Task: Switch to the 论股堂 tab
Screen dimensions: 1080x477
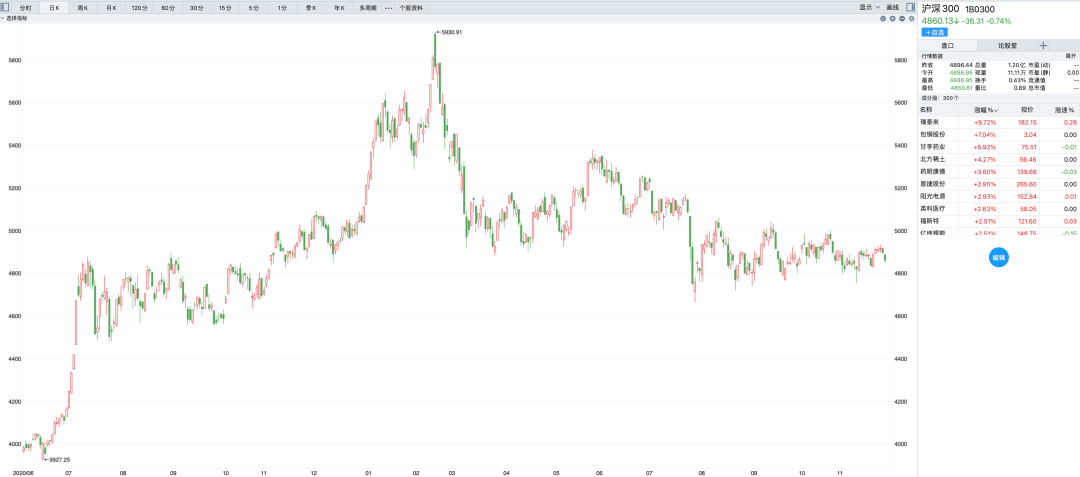Action: pyautogui.click(x=1006, y=45)
